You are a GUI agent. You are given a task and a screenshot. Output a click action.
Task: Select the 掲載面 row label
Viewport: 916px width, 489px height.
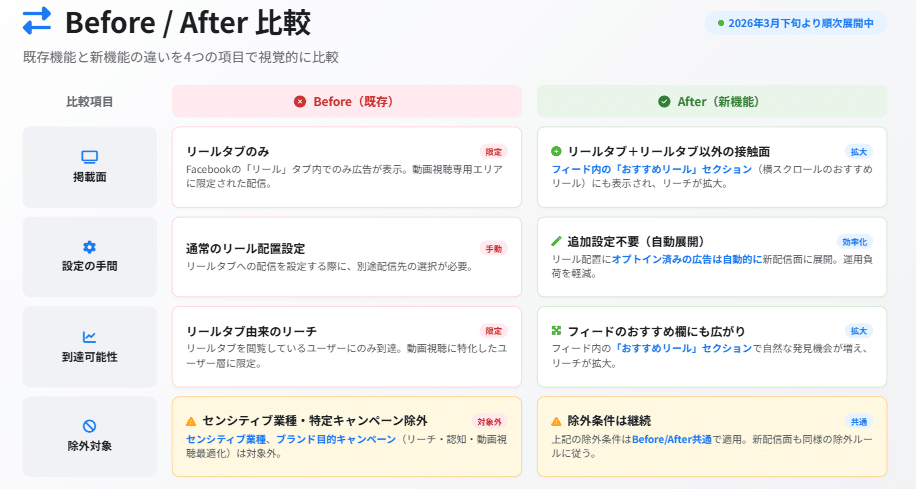click(89, 177)
